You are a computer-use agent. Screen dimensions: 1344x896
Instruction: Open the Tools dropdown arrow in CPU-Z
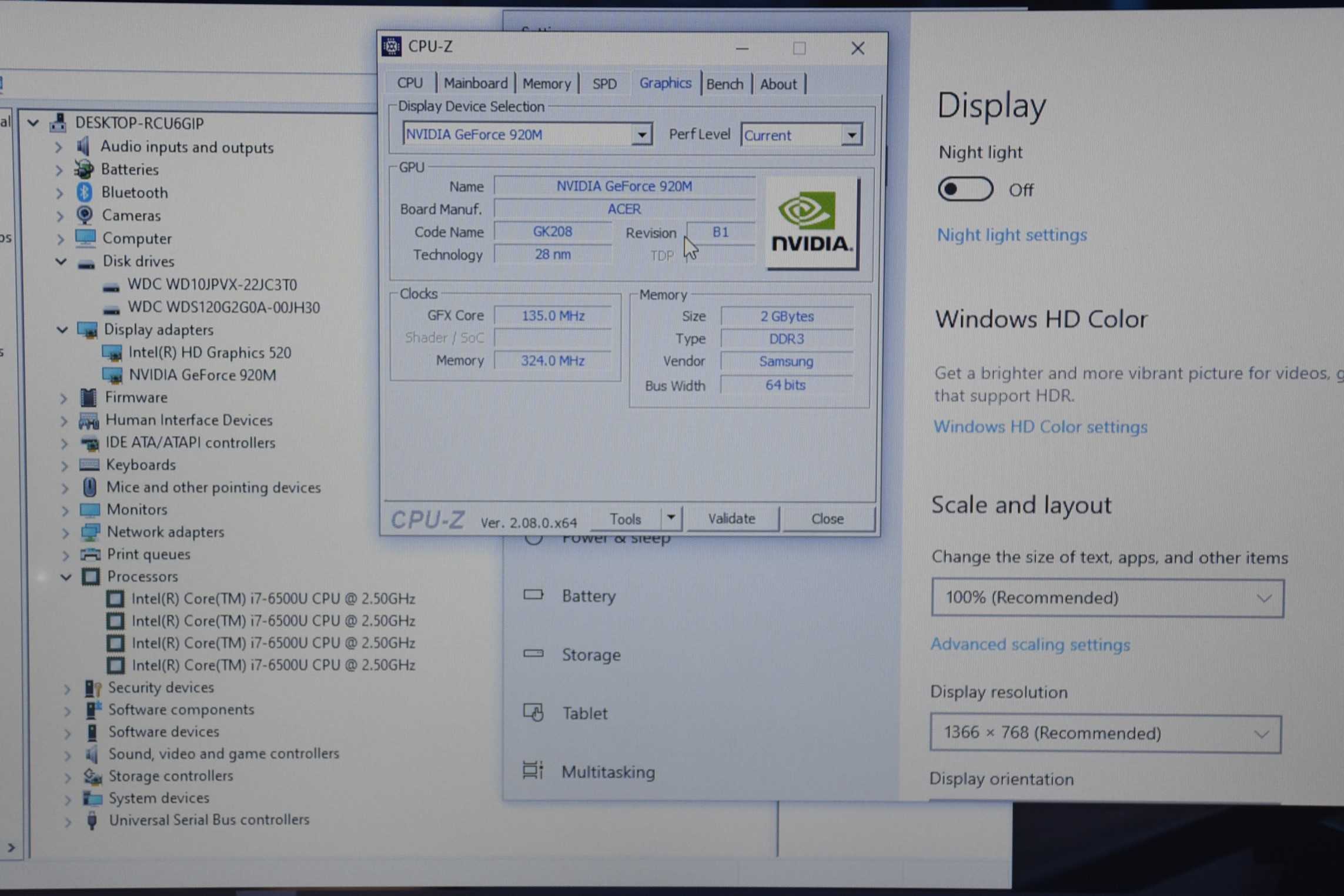670,518
